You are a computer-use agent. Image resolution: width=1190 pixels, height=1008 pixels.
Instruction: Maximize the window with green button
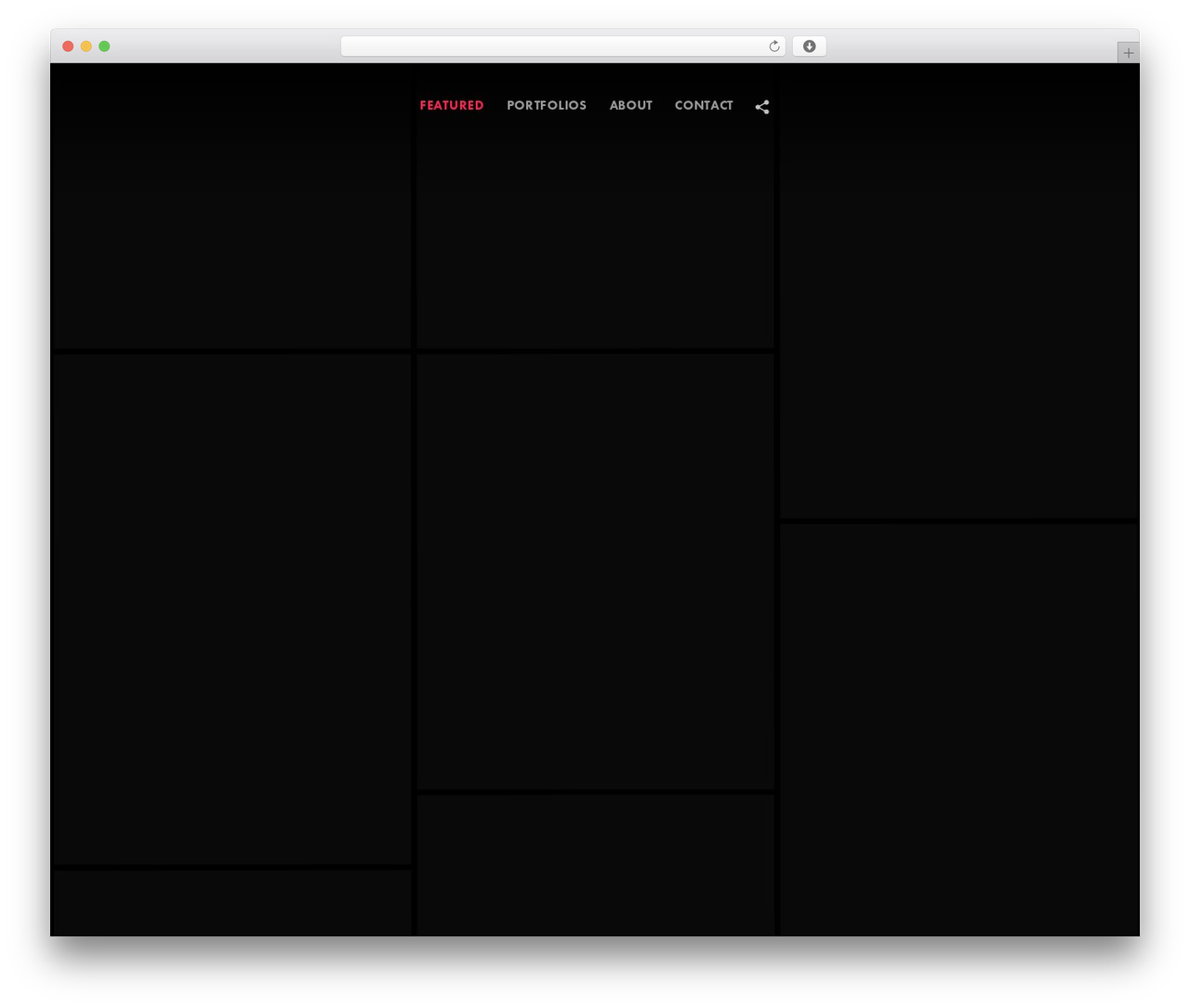[104, 46]
